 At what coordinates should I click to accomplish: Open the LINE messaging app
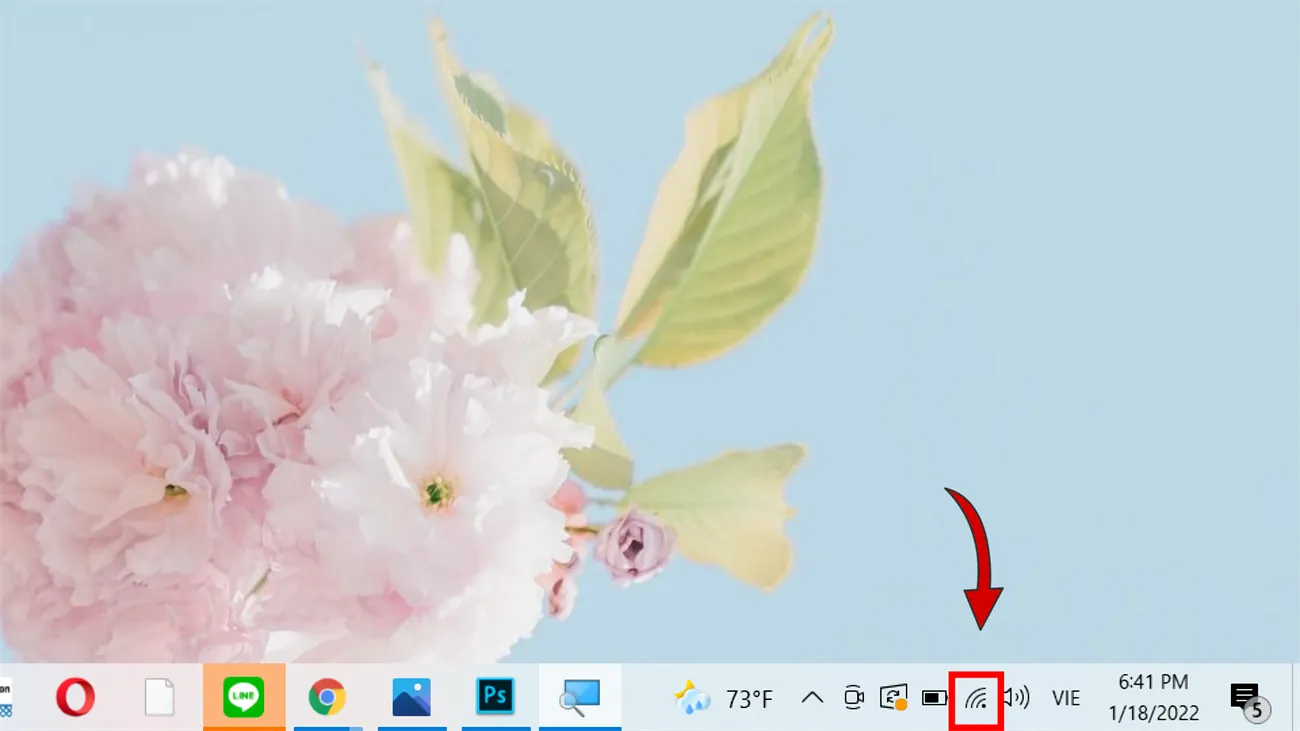(244, 698)
